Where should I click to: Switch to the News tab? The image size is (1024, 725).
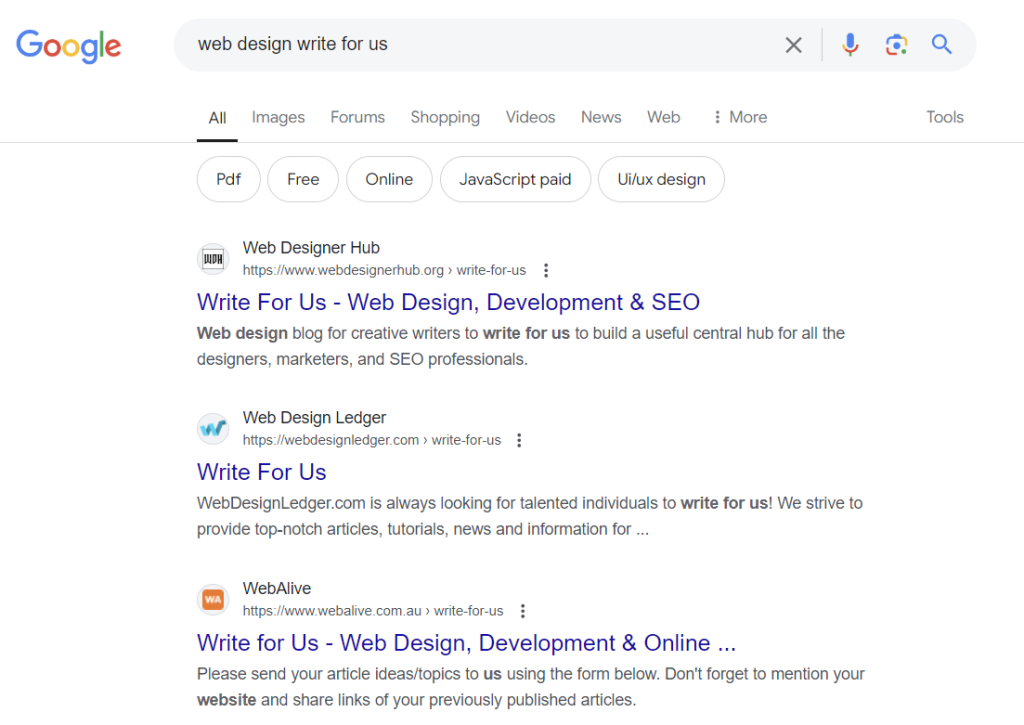point(601,117)
